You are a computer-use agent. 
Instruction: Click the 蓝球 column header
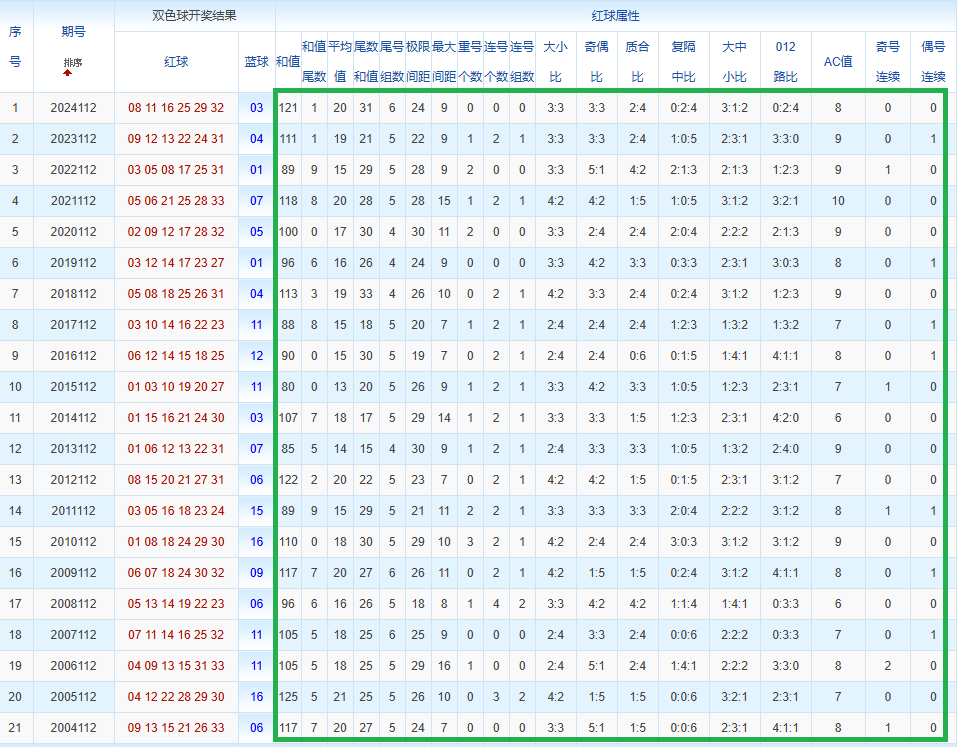coord(257,61)
